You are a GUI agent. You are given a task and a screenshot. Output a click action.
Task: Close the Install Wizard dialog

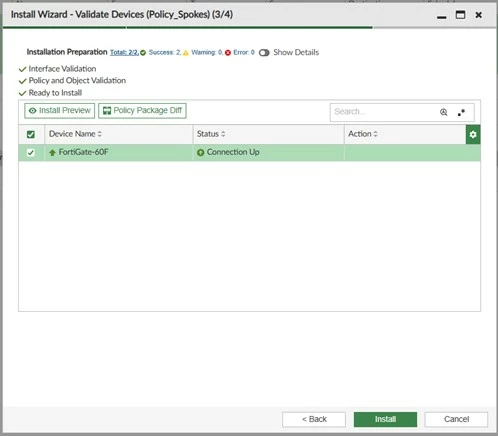point(479,15)
